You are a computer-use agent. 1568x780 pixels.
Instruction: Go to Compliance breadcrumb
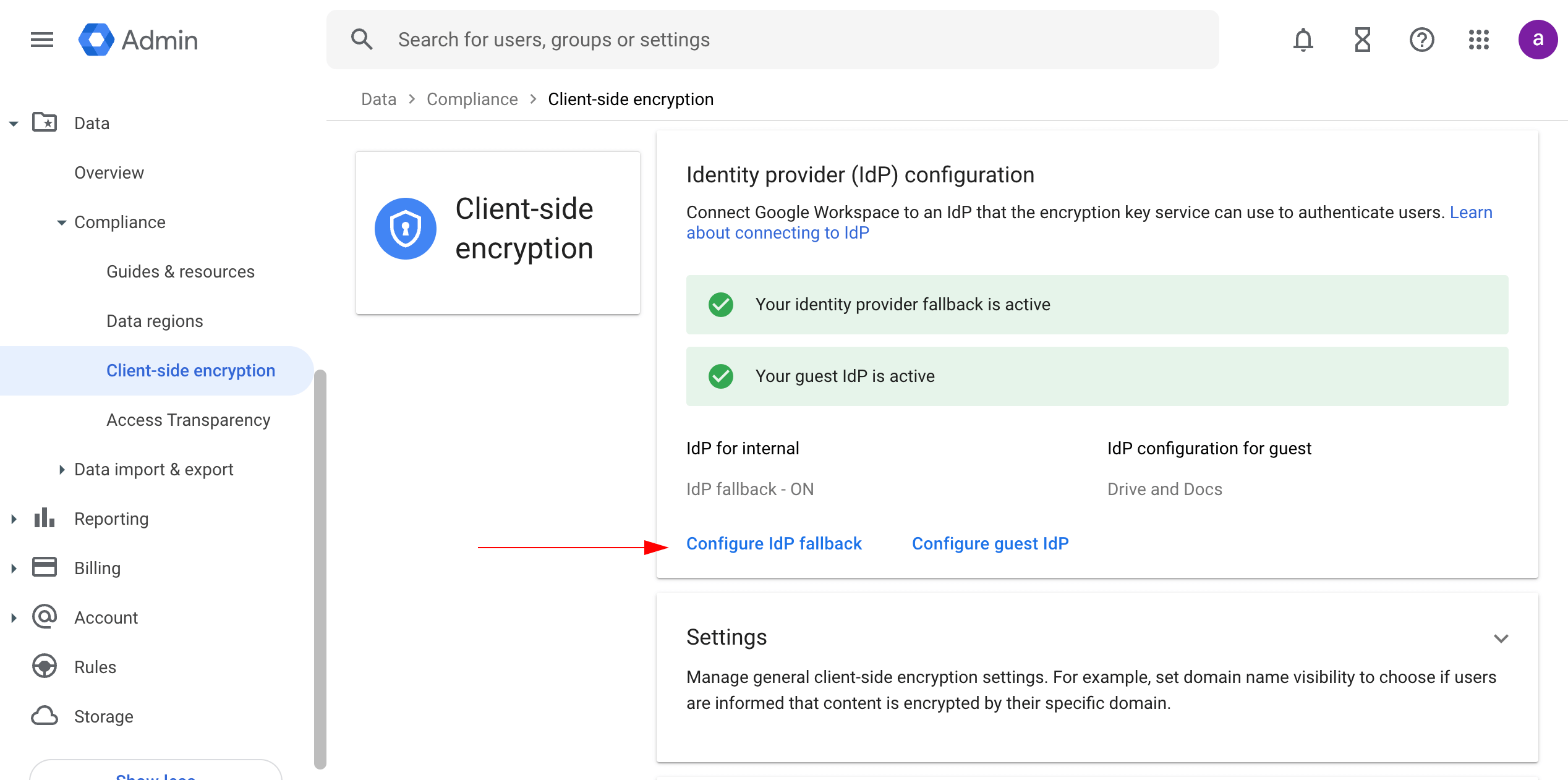(472, 100)
